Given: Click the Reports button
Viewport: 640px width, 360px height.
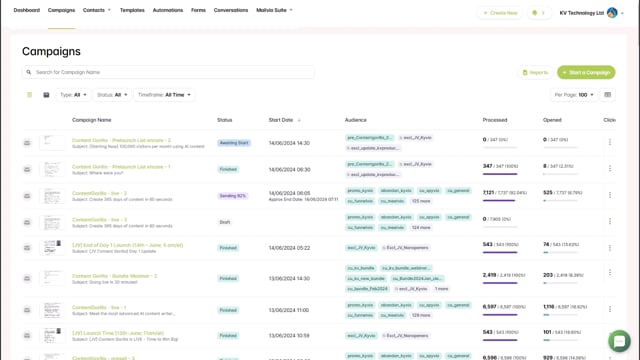Looking at the screenshot, I should coord(535,72).
